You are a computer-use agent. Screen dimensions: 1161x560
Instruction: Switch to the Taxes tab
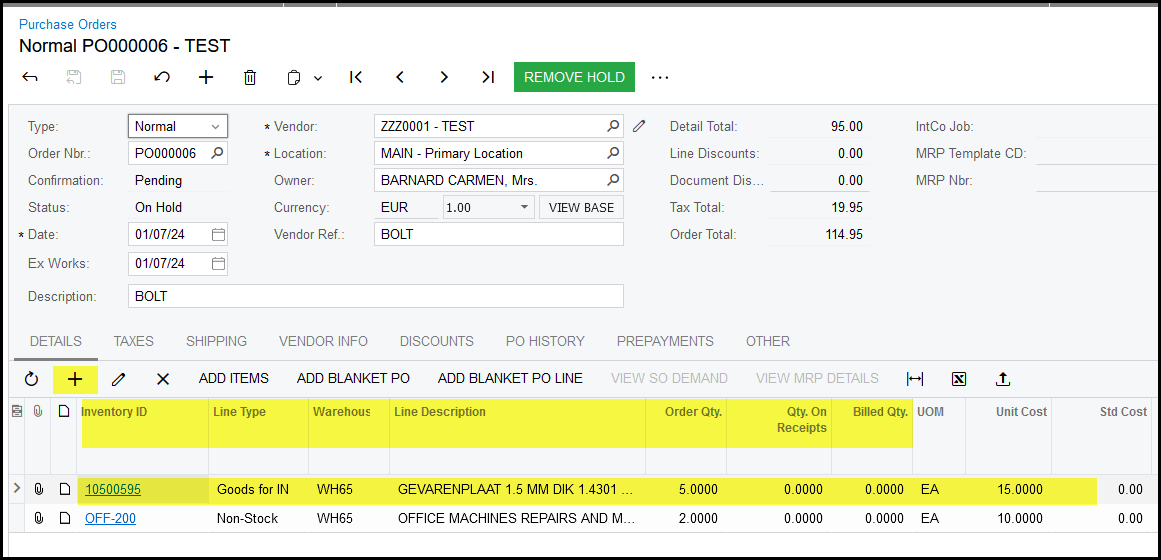133,341
